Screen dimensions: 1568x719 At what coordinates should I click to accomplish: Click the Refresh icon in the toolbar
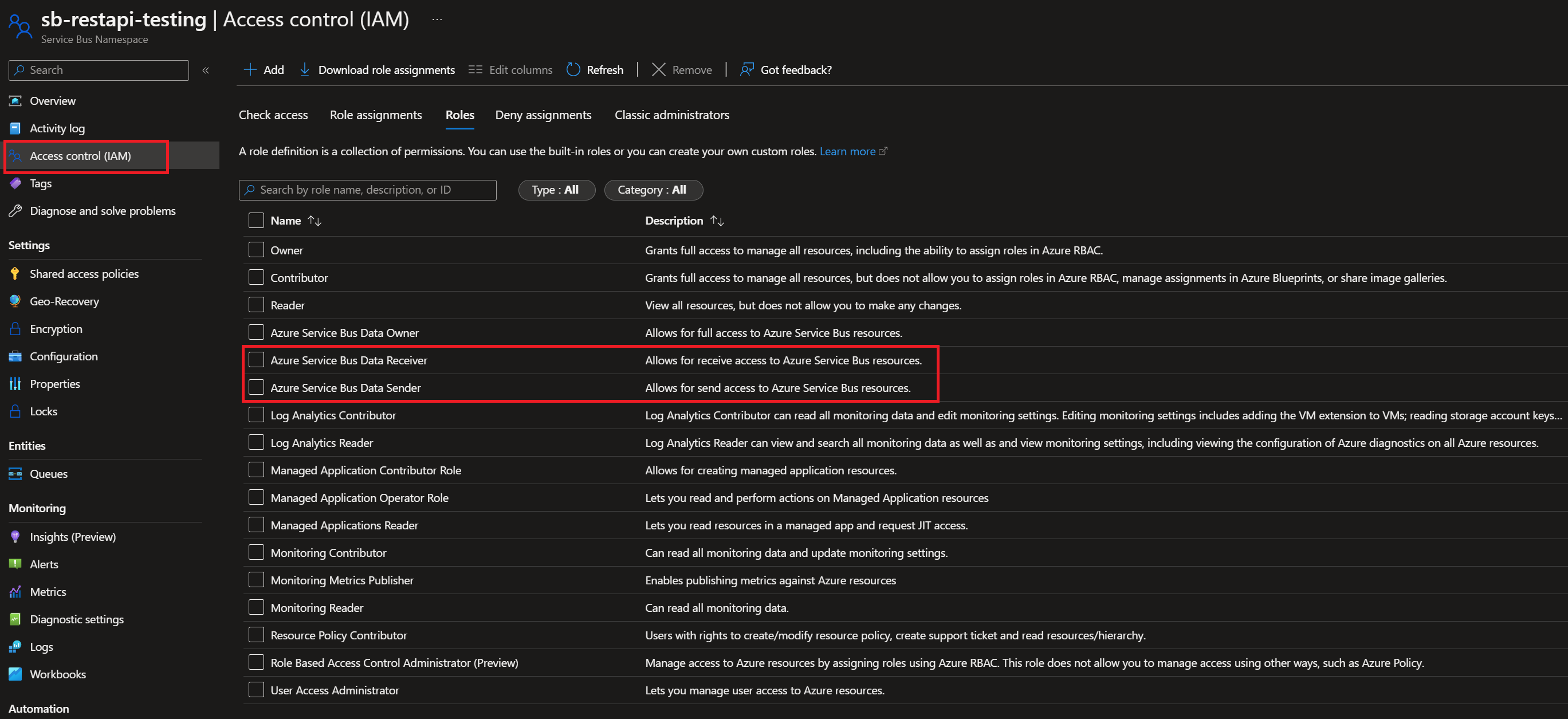tap(573, 69)
